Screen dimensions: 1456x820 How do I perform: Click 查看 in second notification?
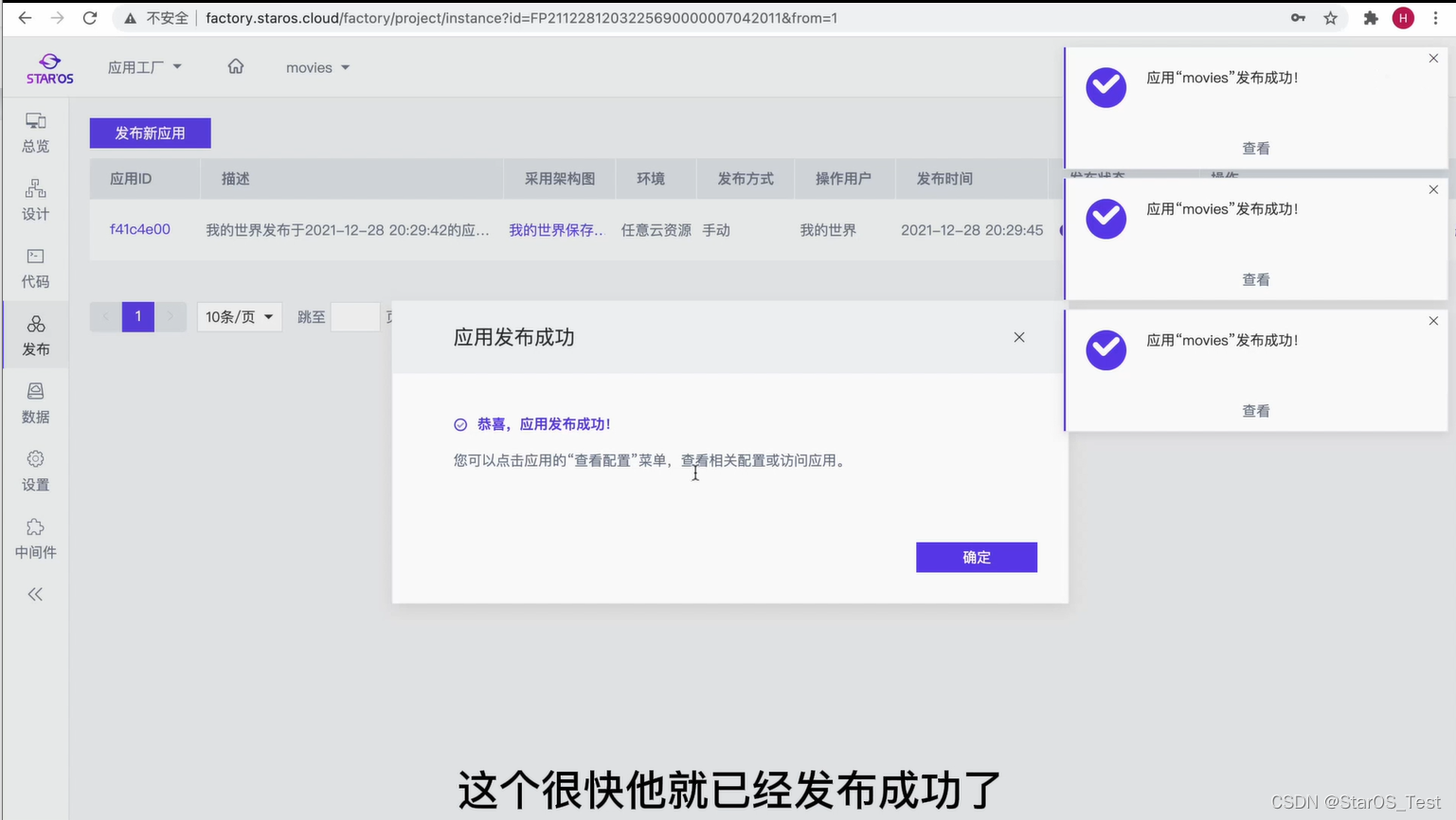click(x=1256, y=280)
